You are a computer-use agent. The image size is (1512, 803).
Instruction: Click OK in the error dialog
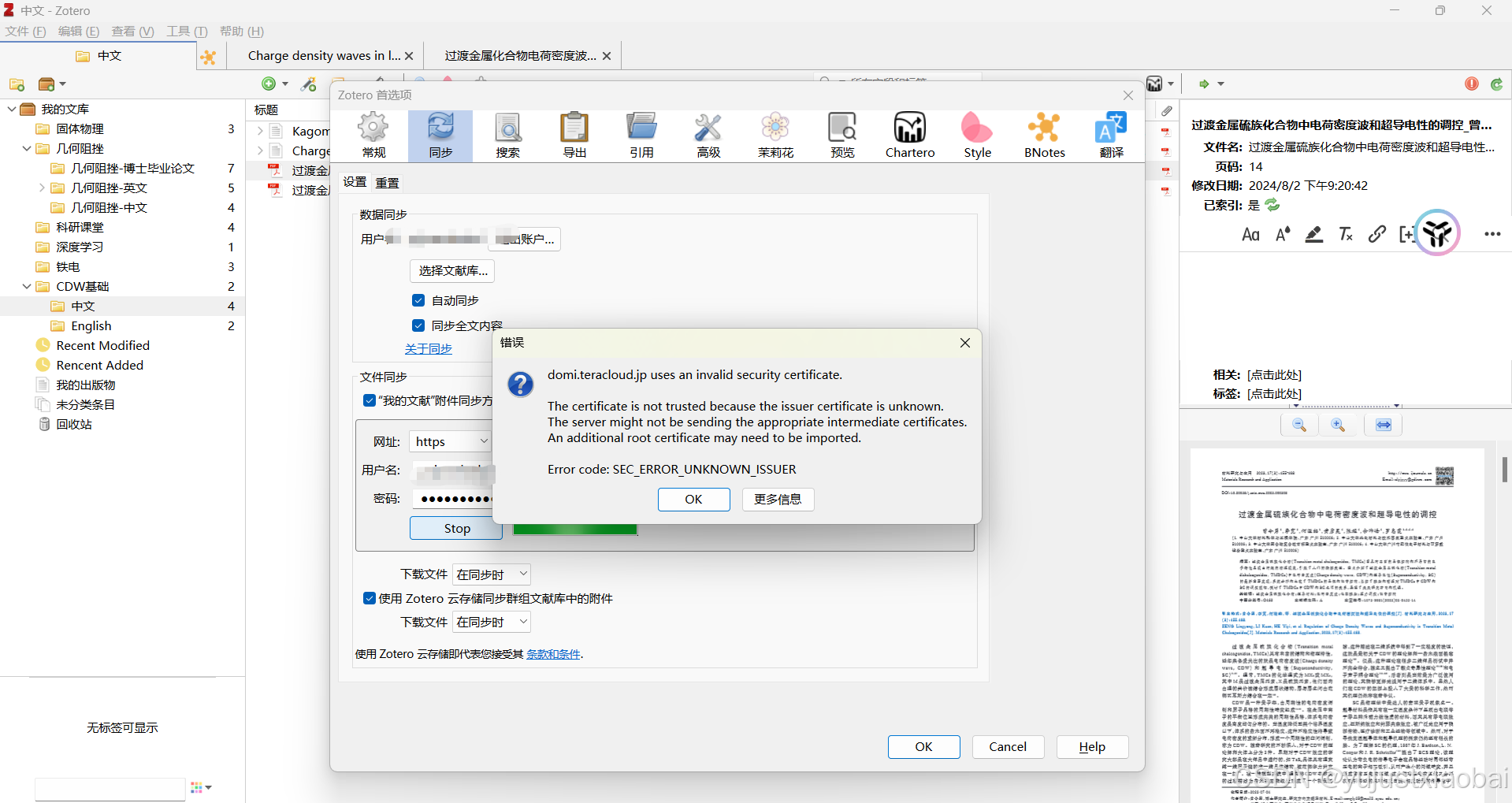(x=693, y=499)
